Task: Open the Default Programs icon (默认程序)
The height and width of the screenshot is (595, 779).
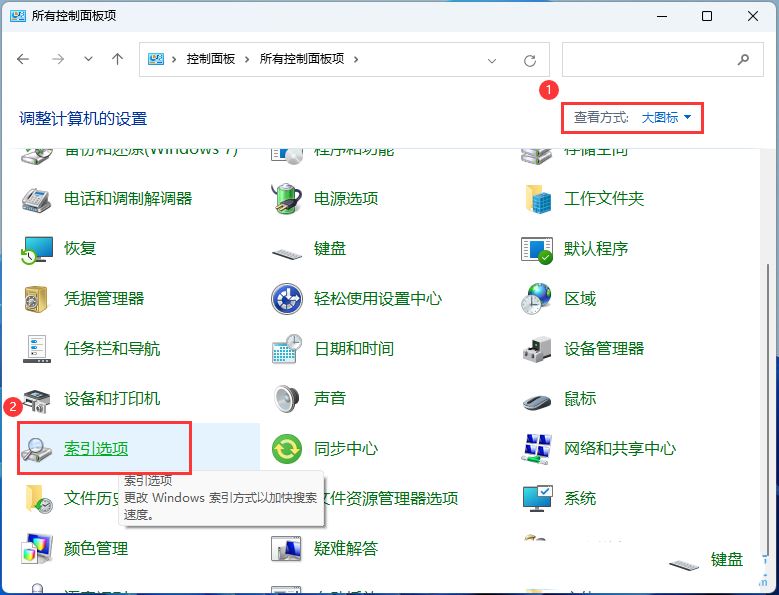Action: pos(537,250)
